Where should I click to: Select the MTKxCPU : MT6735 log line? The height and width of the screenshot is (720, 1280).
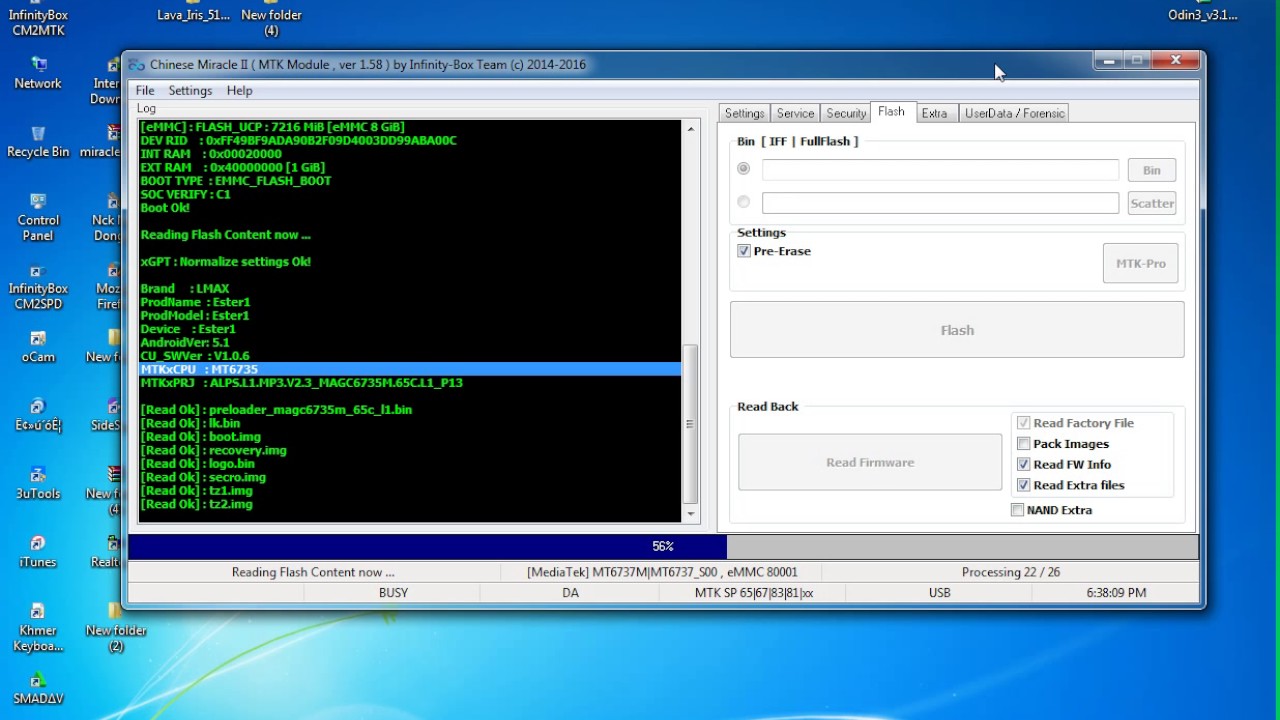point(410,369)
